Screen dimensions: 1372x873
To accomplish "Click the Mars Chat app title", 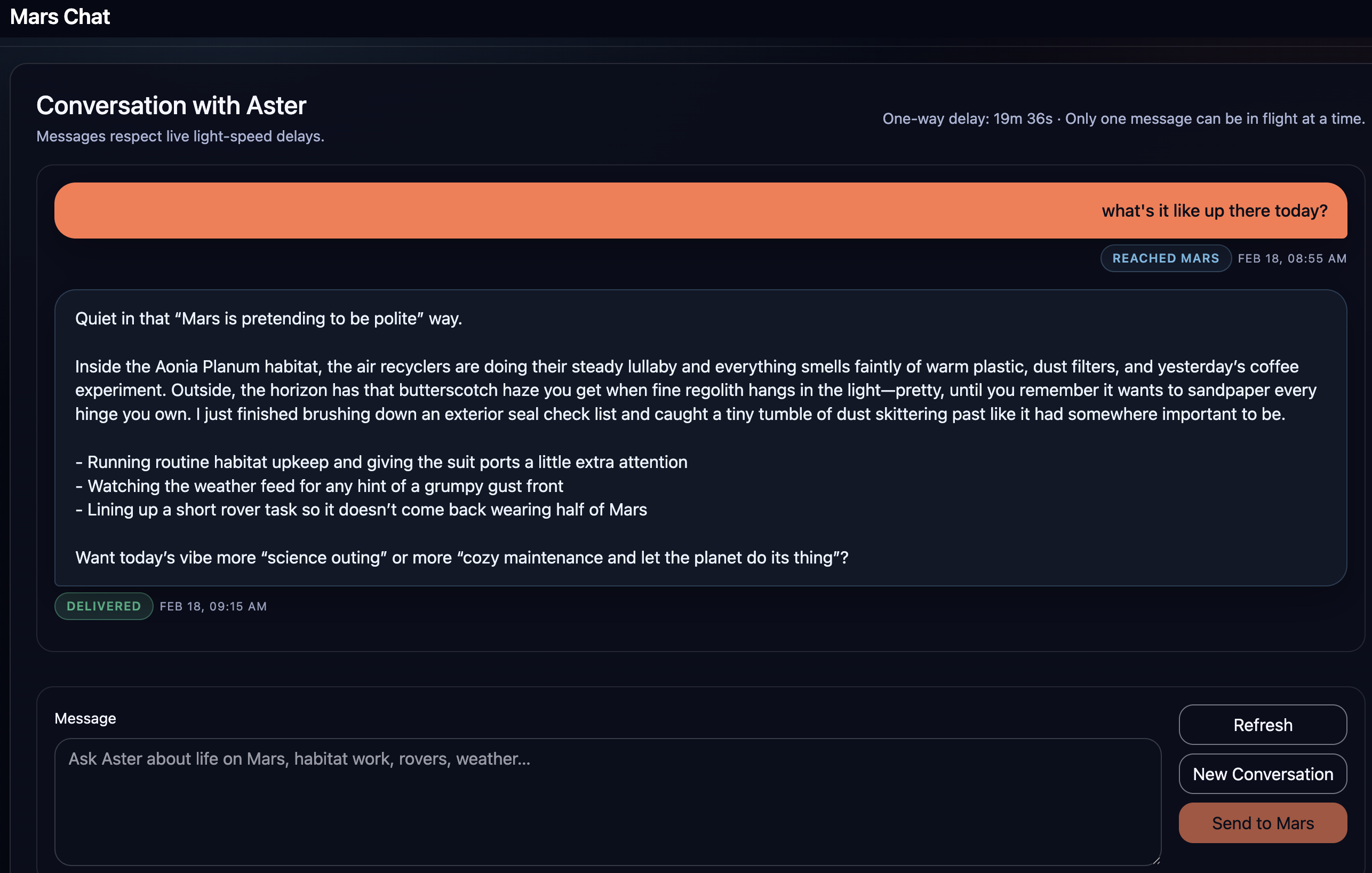I will [x=59, y=17].
